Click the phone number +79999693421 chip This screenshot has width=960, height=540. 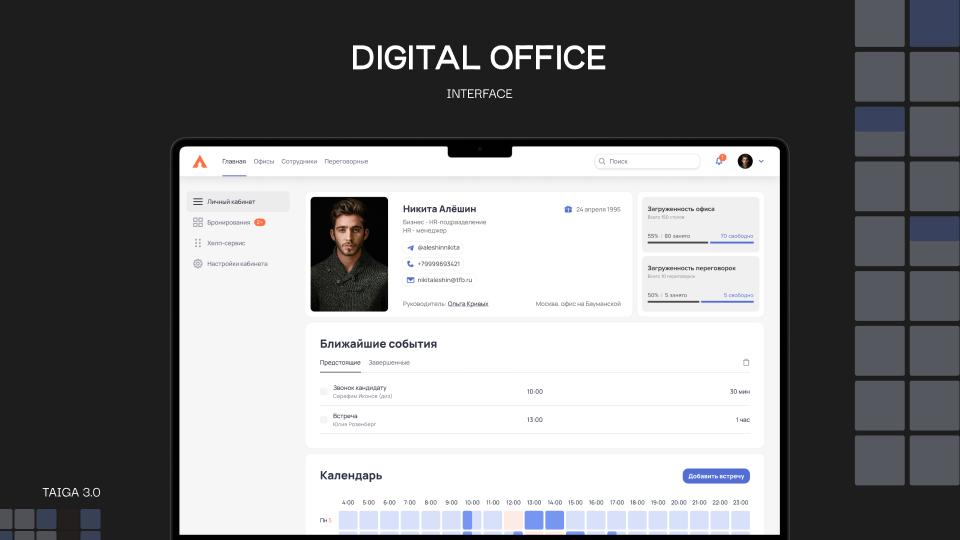point(433,264)
